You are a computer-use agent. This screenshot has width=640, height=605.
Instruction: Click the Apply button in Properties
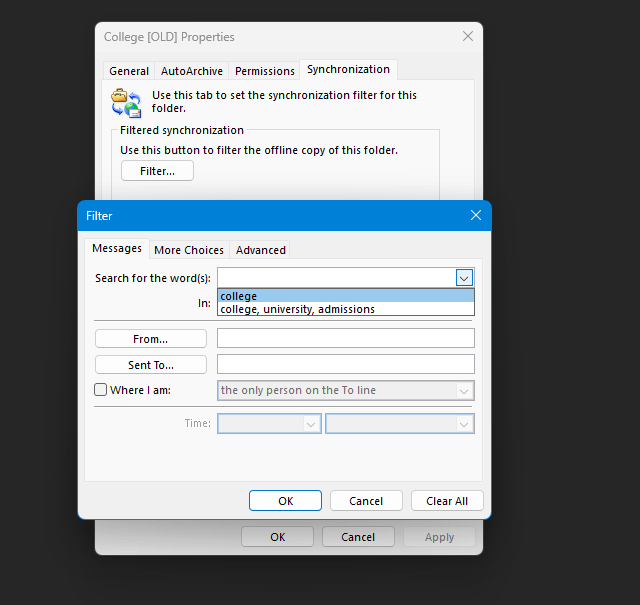439,536
